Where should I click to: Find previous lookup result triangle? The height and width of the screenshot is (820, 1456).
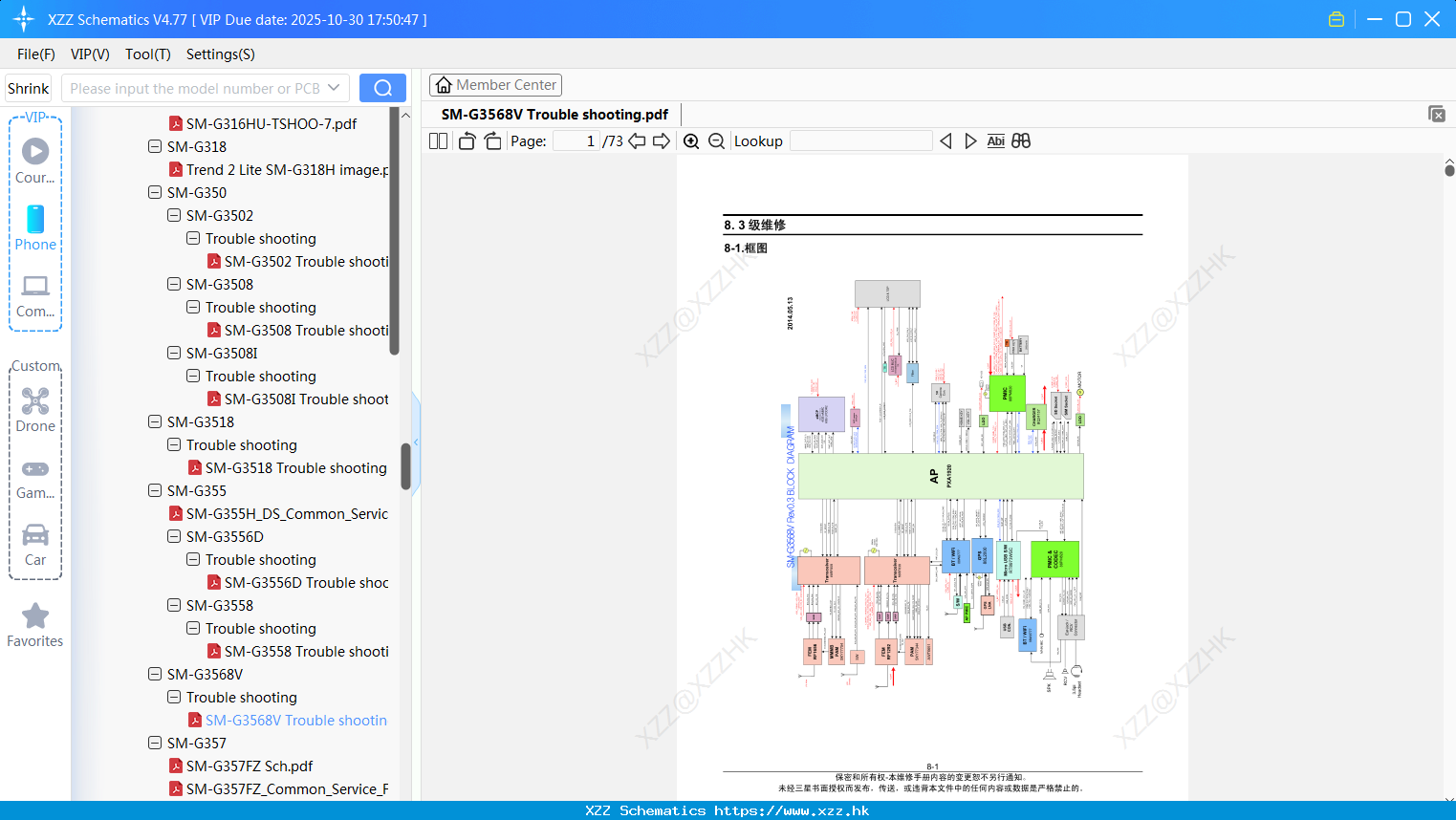[945, 140]
